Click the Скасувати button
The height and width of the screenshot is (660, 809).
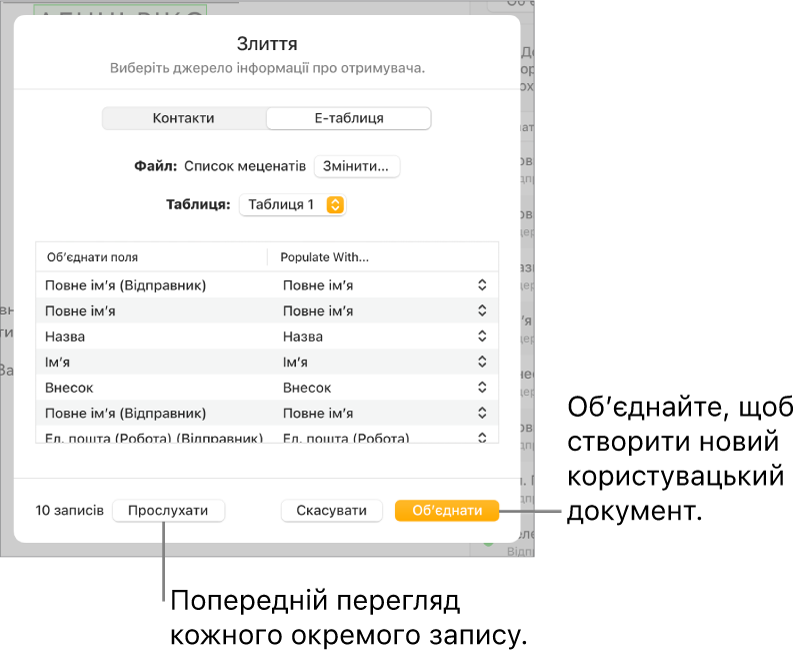tap(332, 511)
